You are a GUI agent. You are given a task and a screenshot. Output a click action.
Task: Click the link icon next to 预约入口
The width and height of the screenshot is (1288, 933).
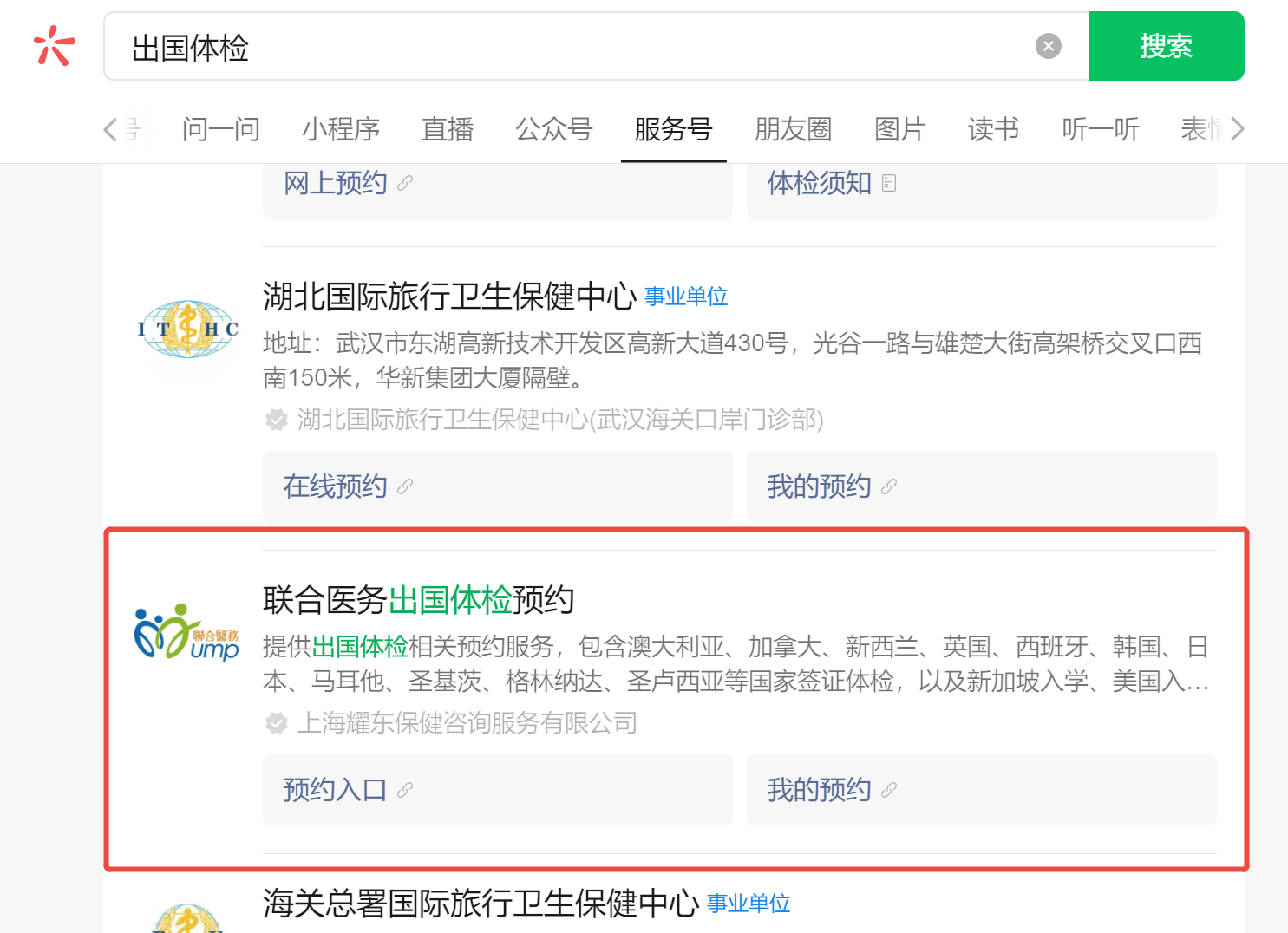point(405,790)
